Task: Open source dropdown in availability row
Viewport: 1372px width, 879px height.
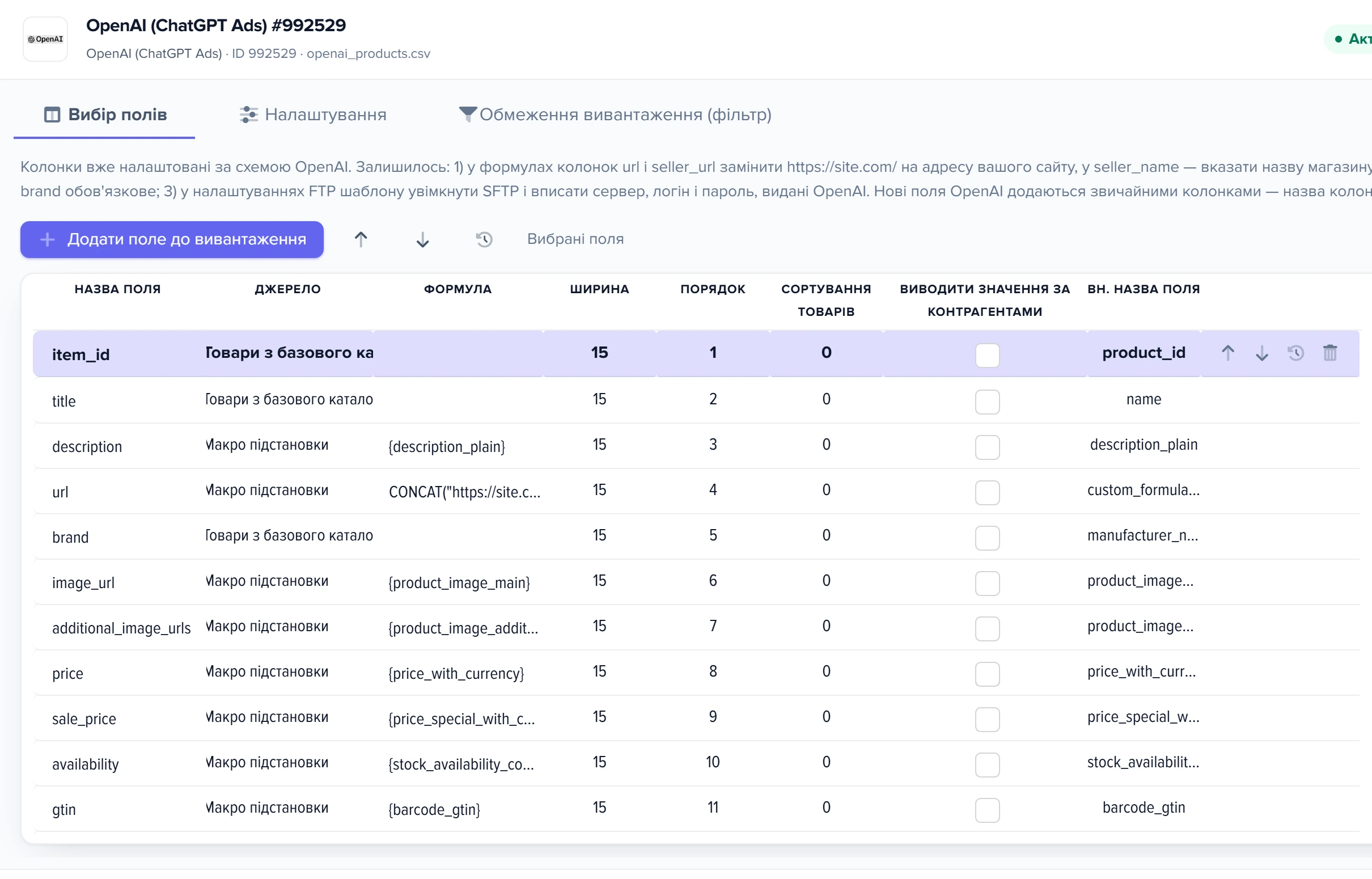Action: point(289,762)
